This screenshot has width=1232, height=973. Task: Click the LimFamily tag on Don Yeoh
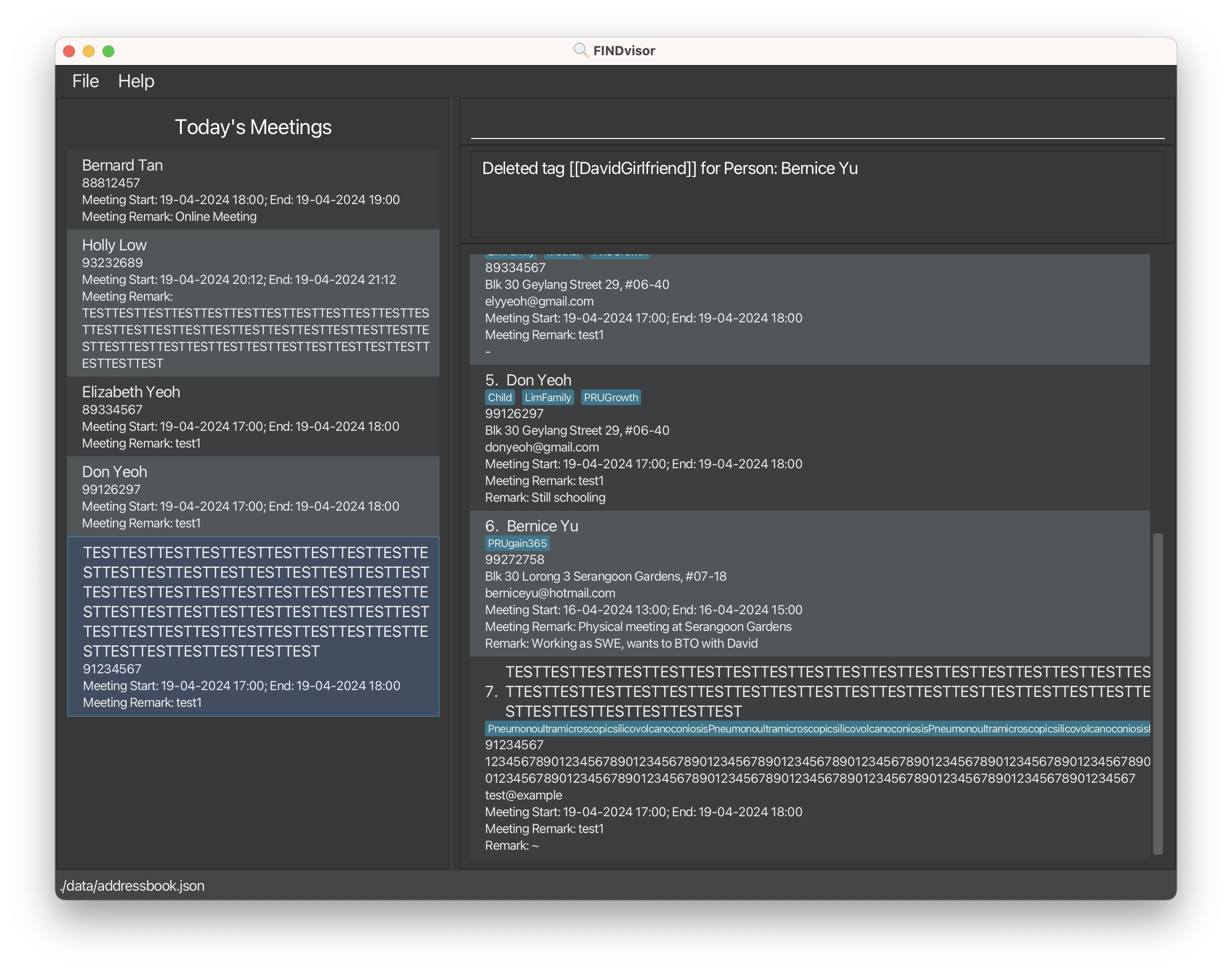point(548,397)
